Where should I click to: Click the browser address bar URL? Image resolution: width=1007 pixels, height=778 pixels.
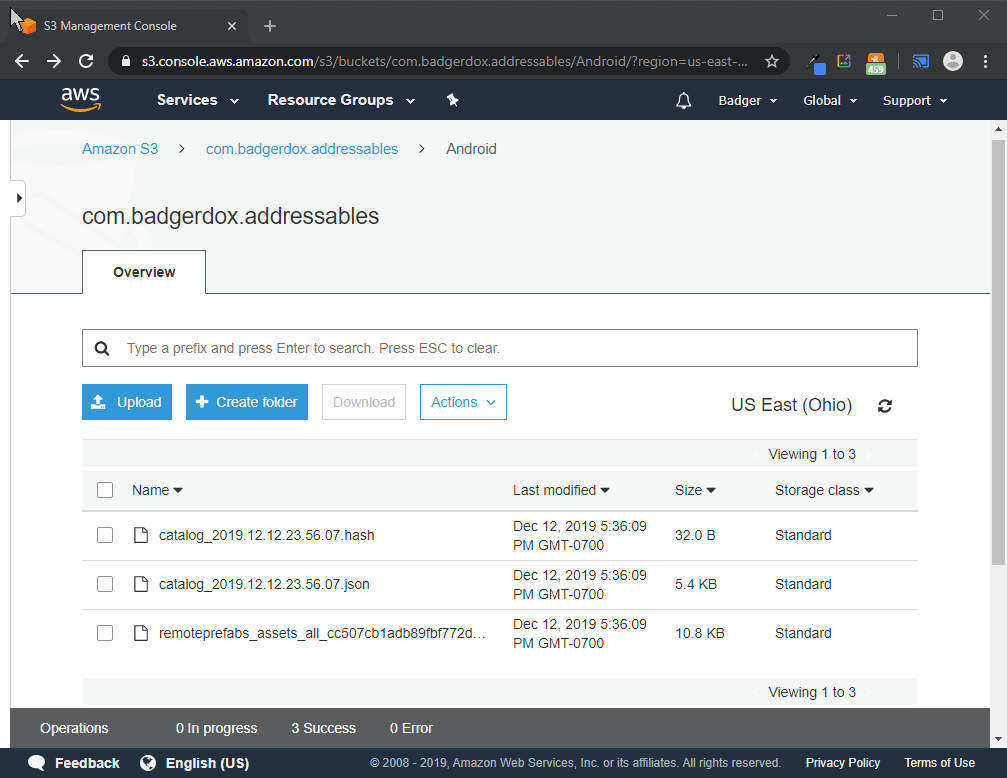[444, 61]
